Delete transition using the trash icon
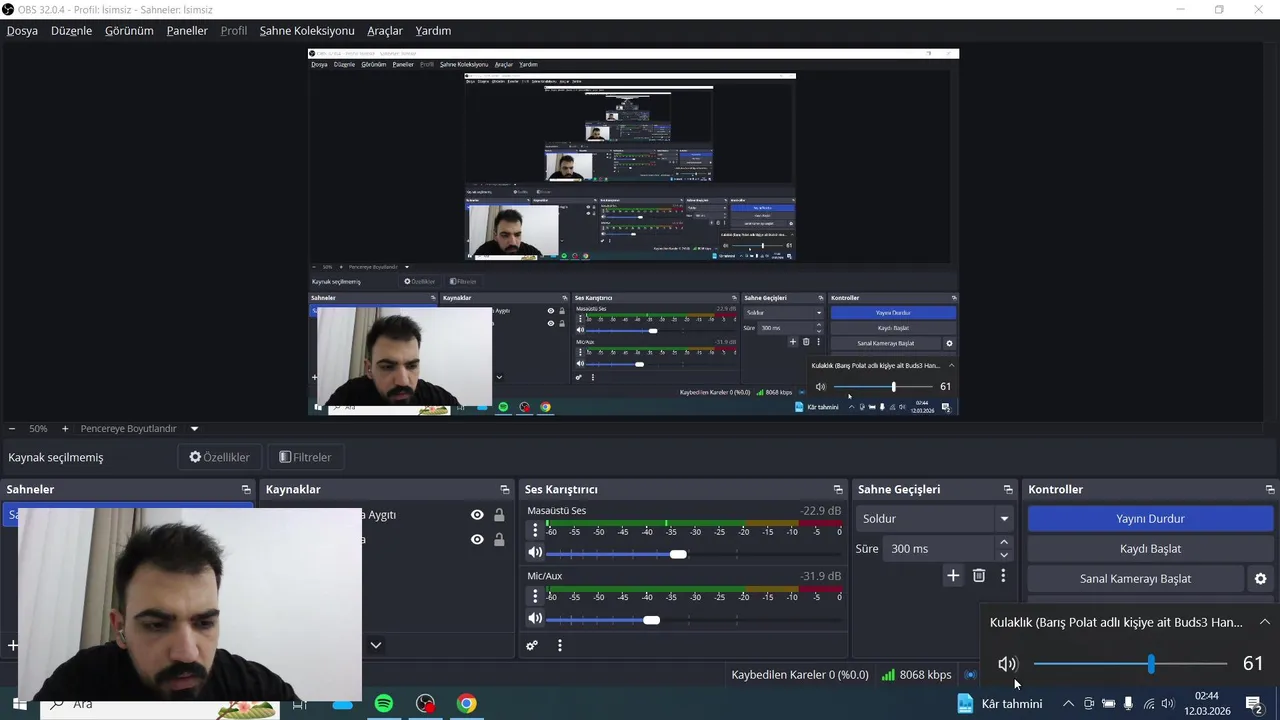 pyautogui.click(x=979, y=575)
